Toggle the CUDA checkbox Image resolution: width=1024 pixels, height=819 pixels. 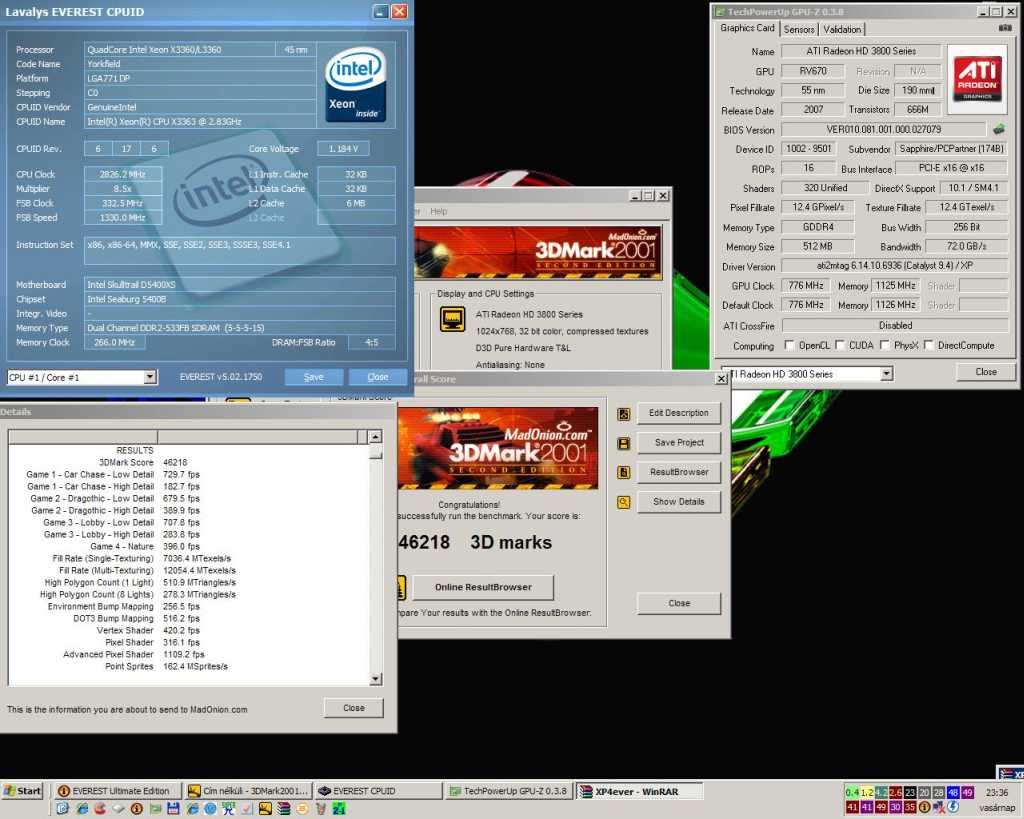(x=841, y=346)
